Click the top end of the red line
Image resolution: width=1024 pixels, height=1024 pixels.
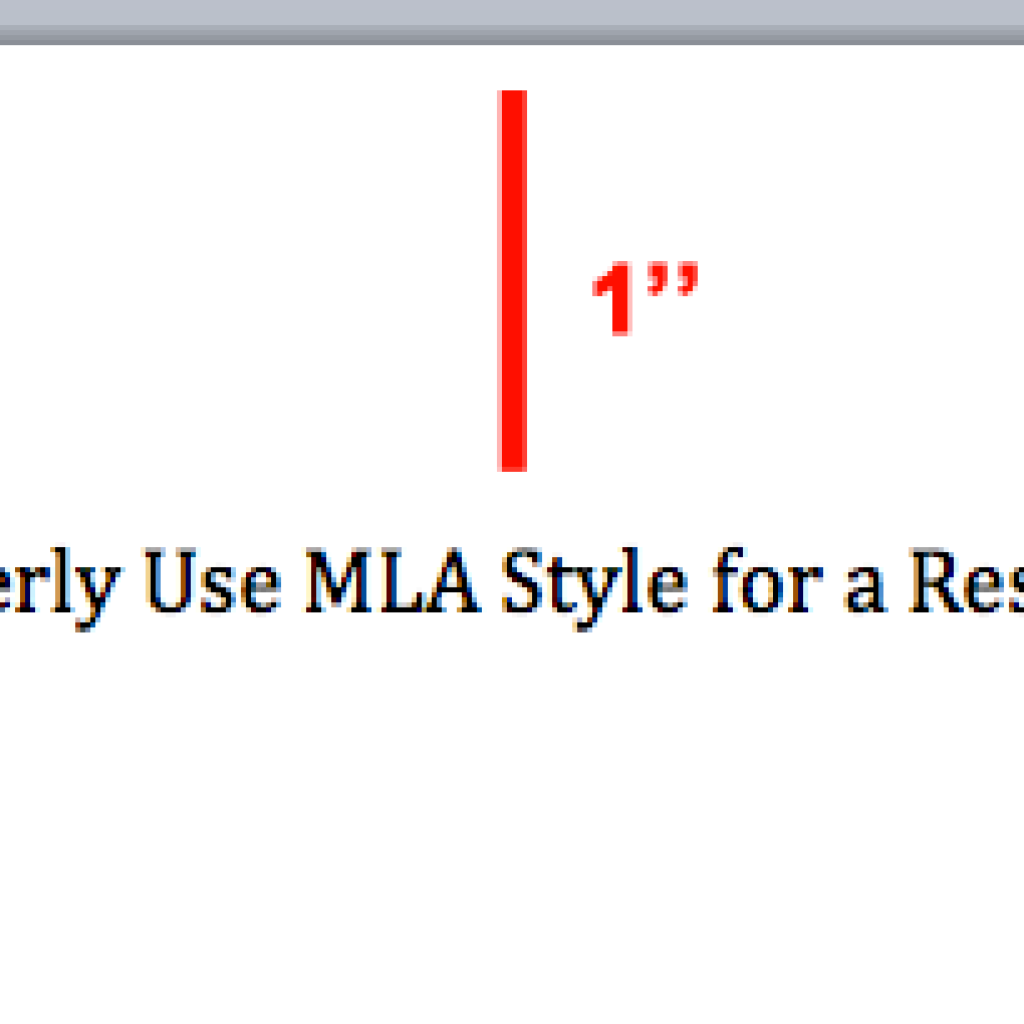513,97
